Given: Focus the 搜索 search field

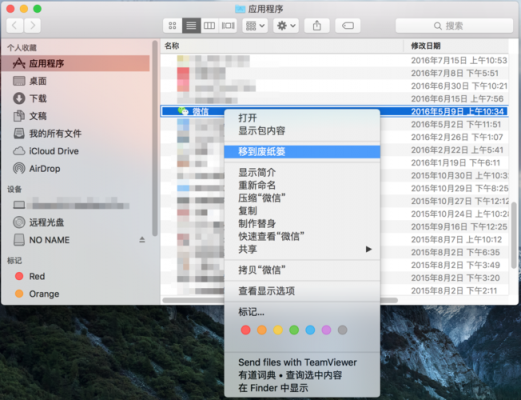Looking at the screenshot, I should coord(454,26).
